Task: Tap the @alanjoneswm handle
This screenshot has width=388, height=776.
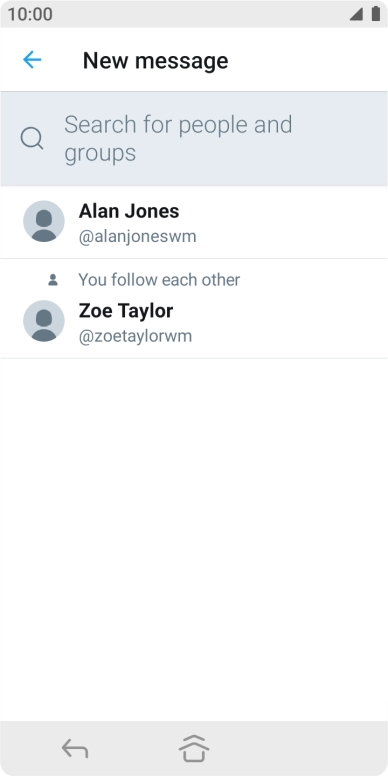Action: click(x=138, y=237)
